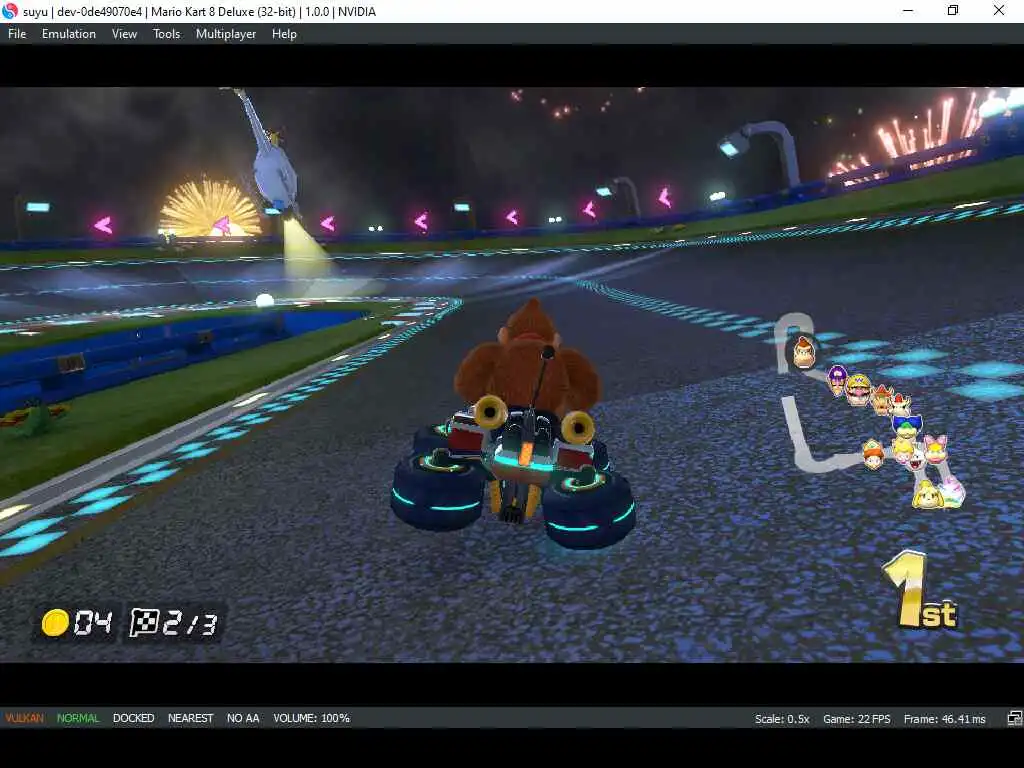The height and width of the screenshot is (768, 1024).
Task: Click the Waluigi icon on minimap
Action: click(x=837, y=379)
